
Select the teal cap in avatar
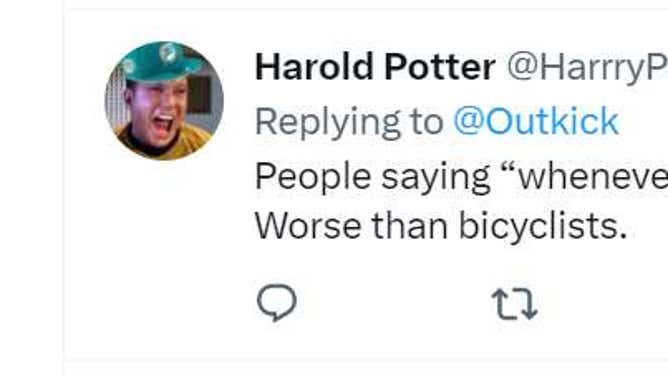coord(164,62)
